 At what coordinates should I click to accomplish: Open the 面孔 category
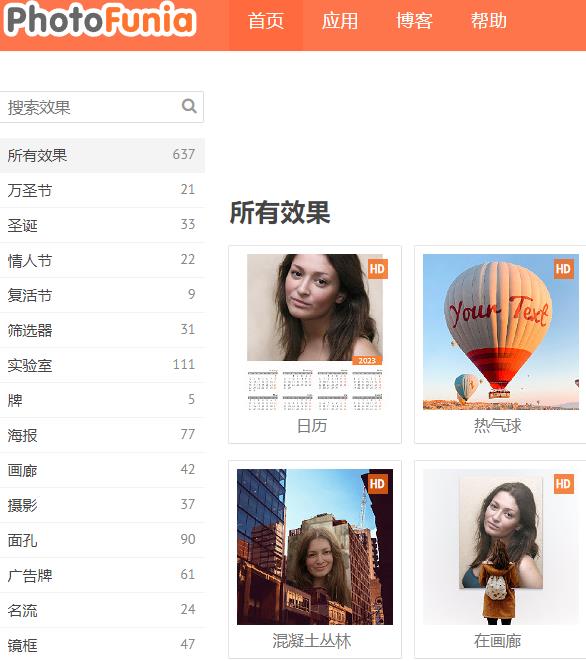tap(102, 540)
